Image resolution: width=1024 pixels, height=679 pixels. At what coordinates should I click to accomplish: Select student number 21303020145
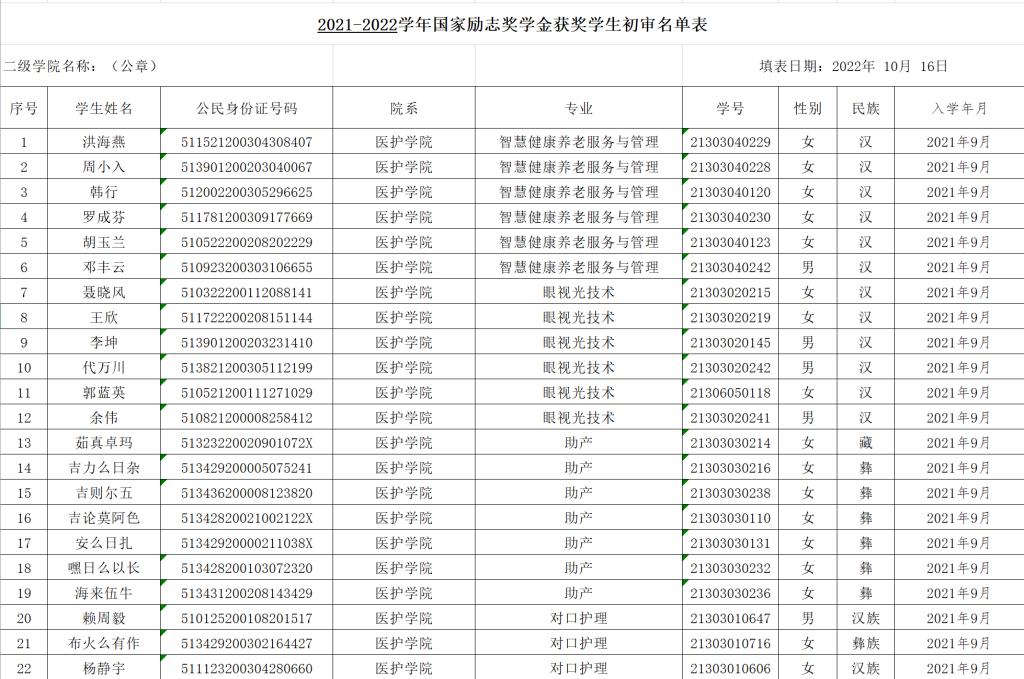click(x=730, y=342)
